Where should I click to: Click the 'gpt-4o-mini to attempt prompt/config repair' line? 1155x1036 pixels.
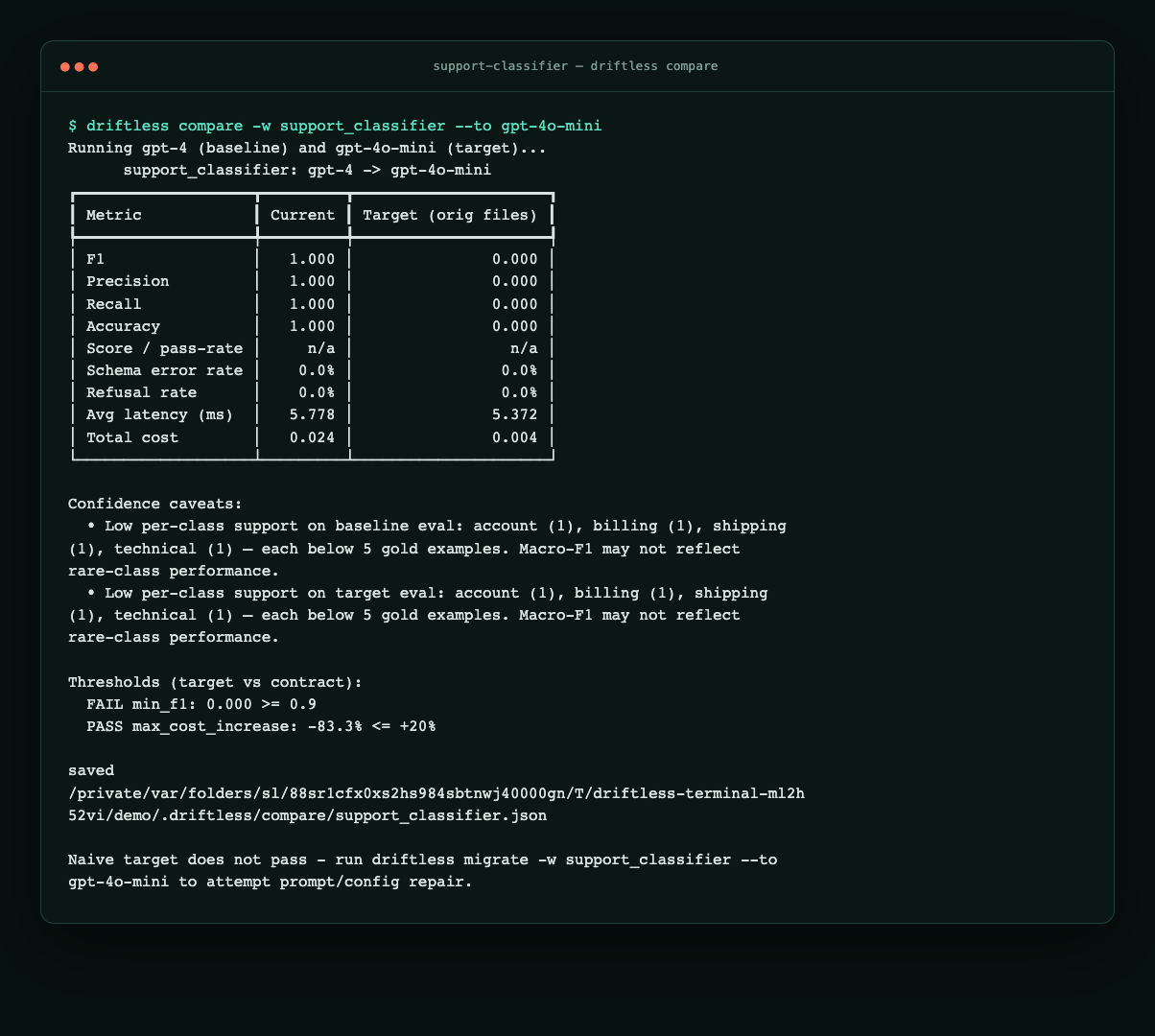pyautogui.click(x=271, y=882)
